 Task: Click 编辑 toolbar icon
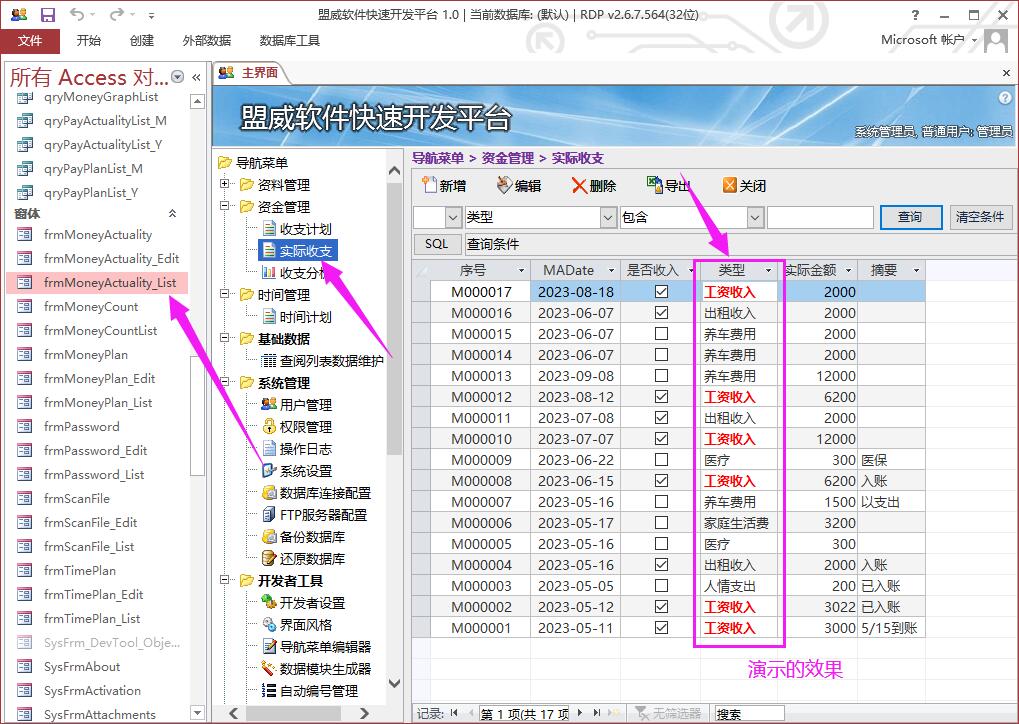click(x=504, y=185)
